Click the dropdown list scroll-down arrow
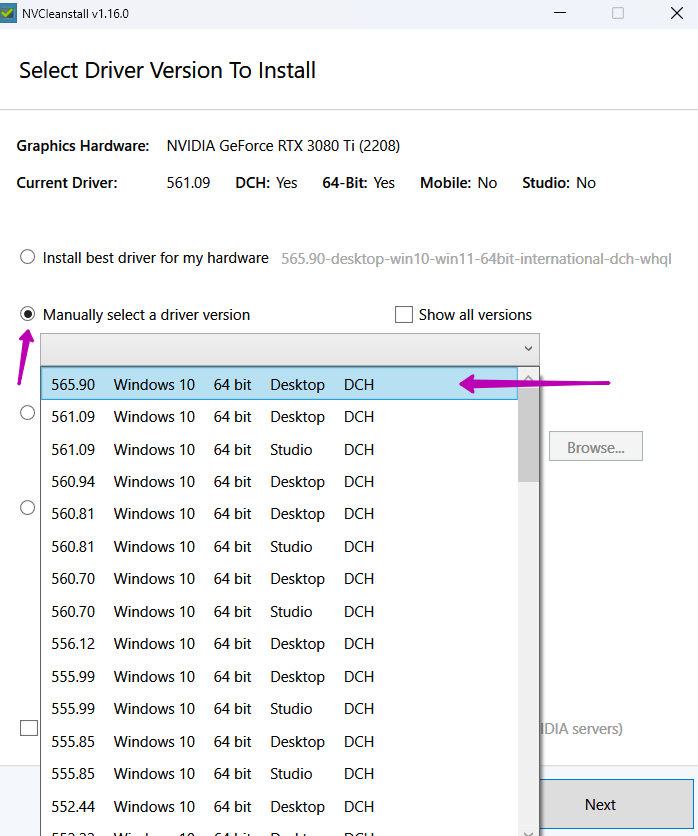Viewport: 698px width, 836px height. pos(528,832)
